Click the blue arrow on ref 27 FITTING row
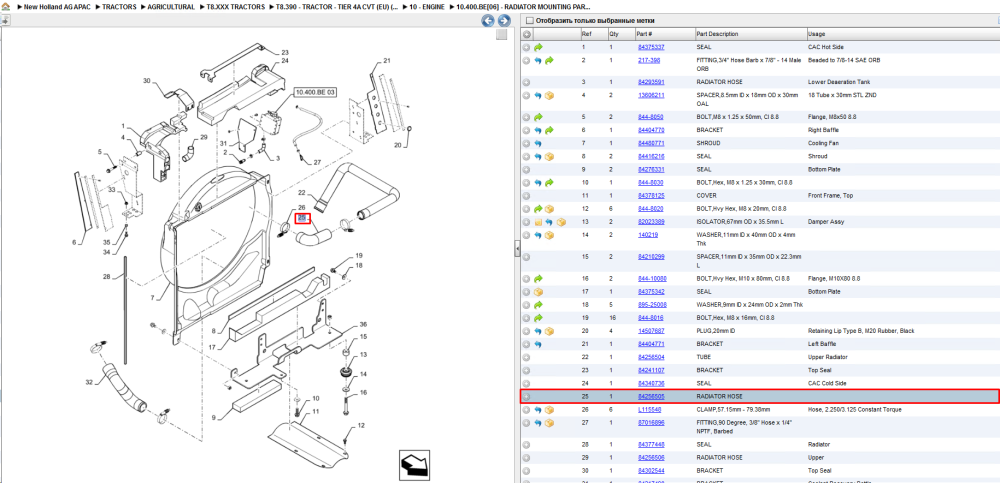 538,422
